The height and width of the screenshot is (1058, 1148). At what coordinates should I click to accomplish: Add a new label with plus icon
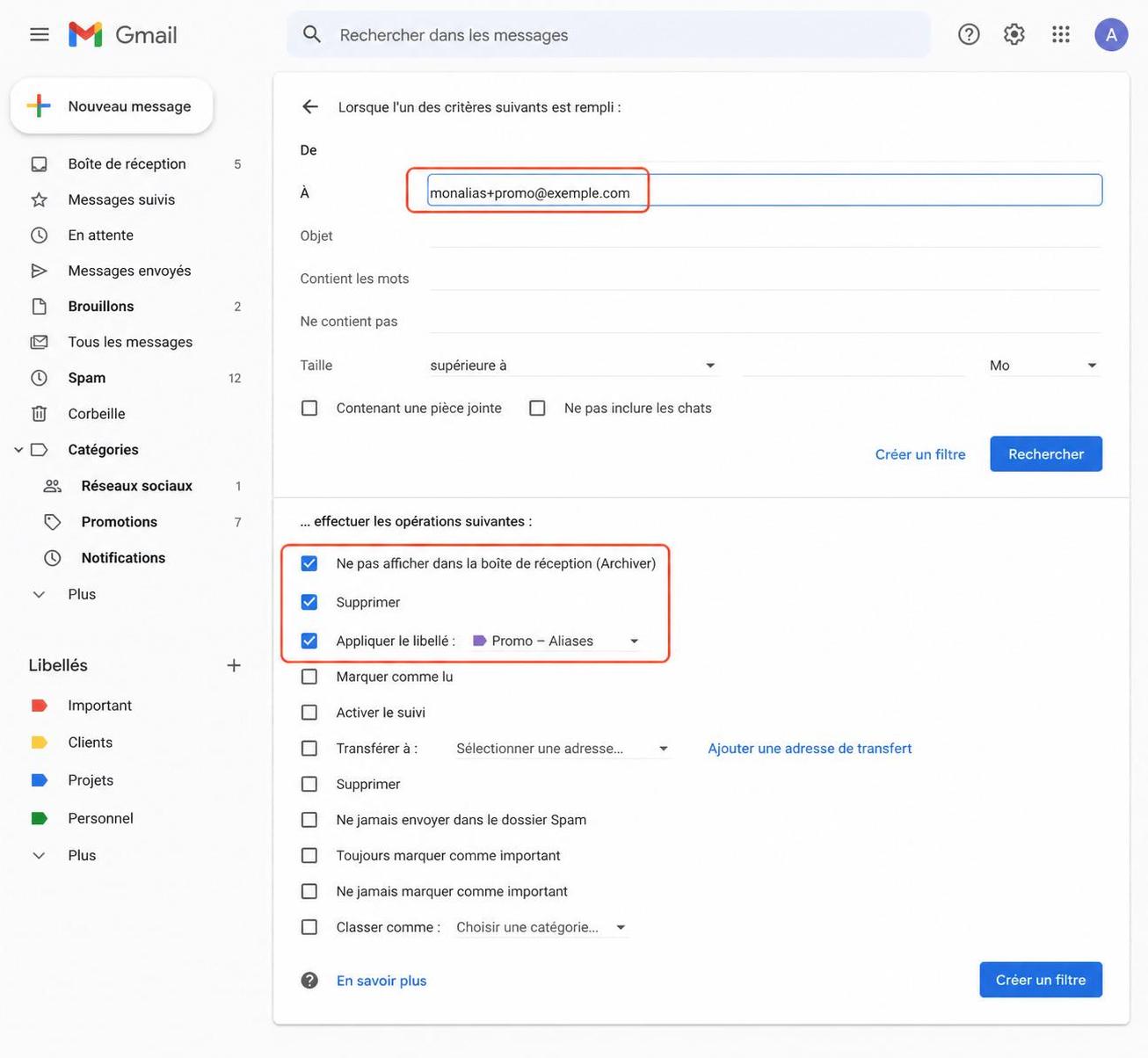pos(234,665)
